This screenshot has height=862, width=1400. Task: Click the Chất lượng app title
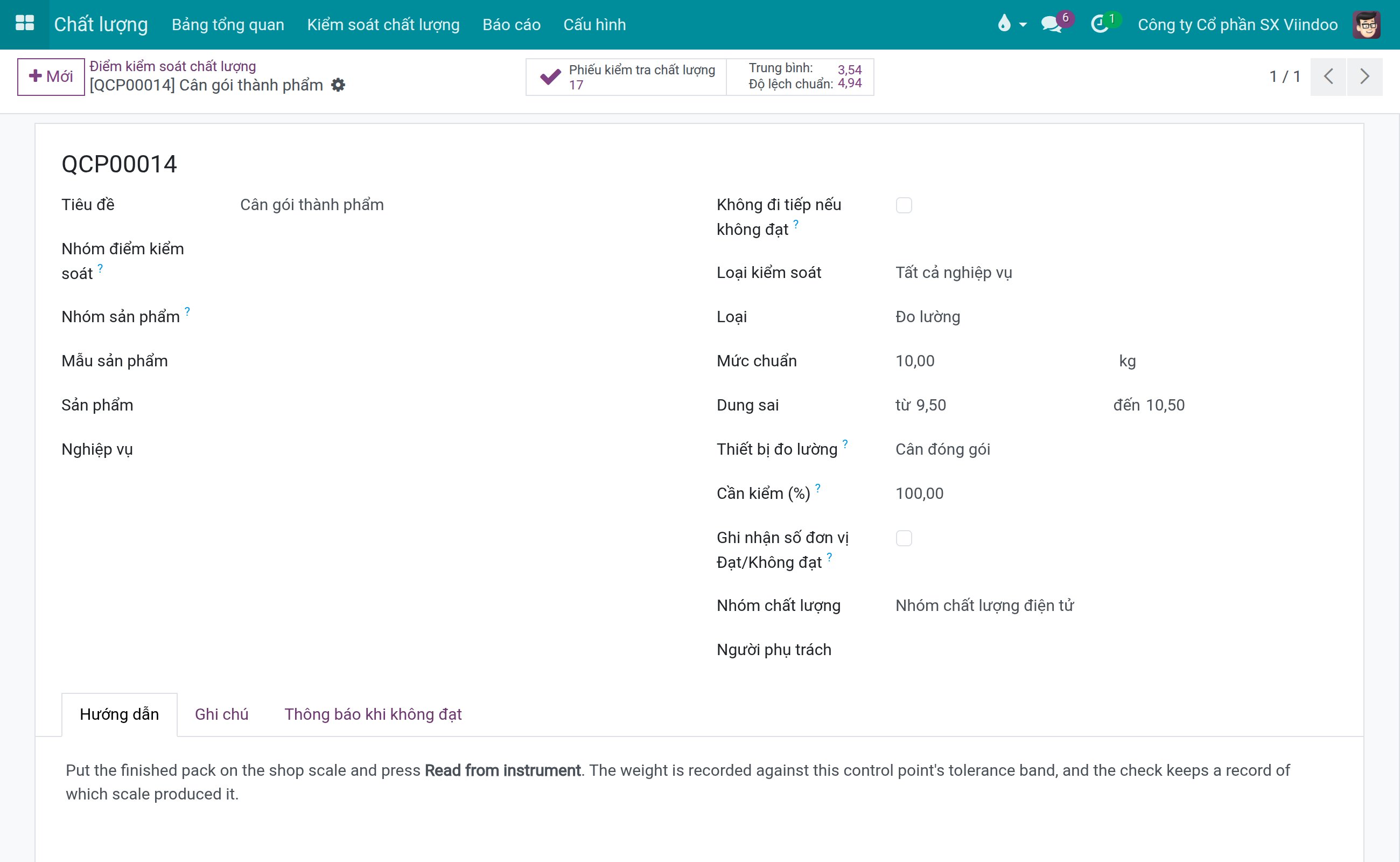point(101,25)
